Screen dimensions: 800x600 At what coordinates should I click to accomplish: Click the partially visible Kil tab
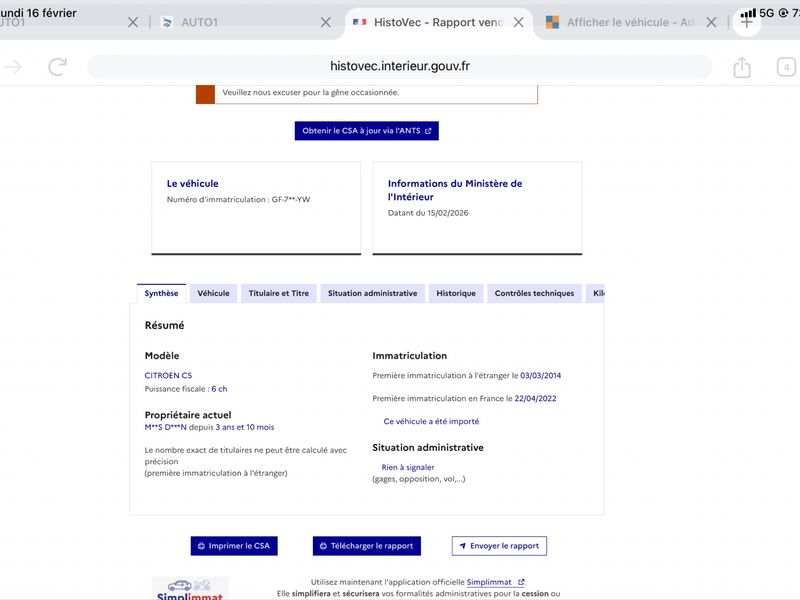coord(595,293)
